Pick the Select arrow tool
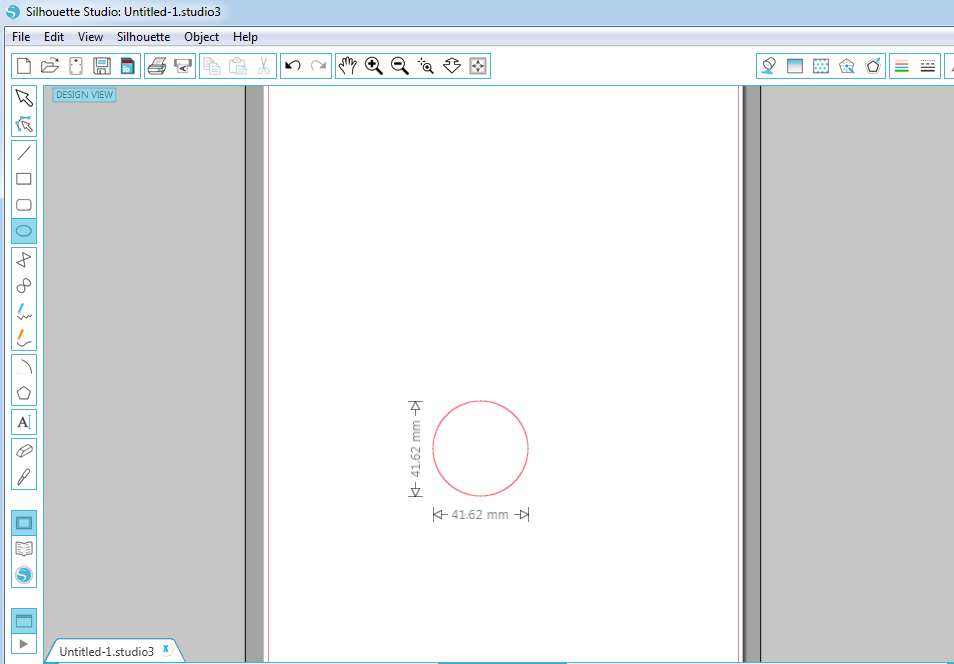The image size is (954, 664). (24, 98)
